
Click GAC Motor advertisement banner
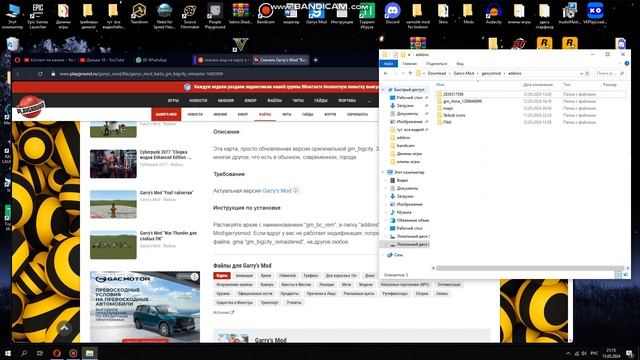[x=145, y=307]
